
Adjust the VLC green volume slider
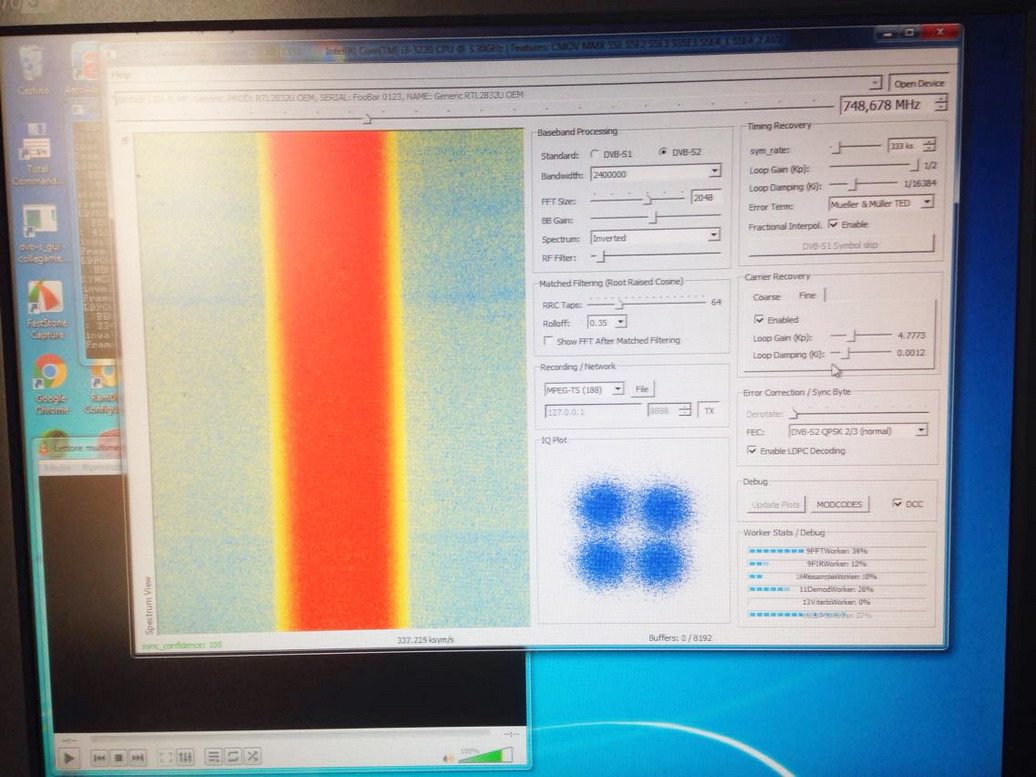point(486,755)
